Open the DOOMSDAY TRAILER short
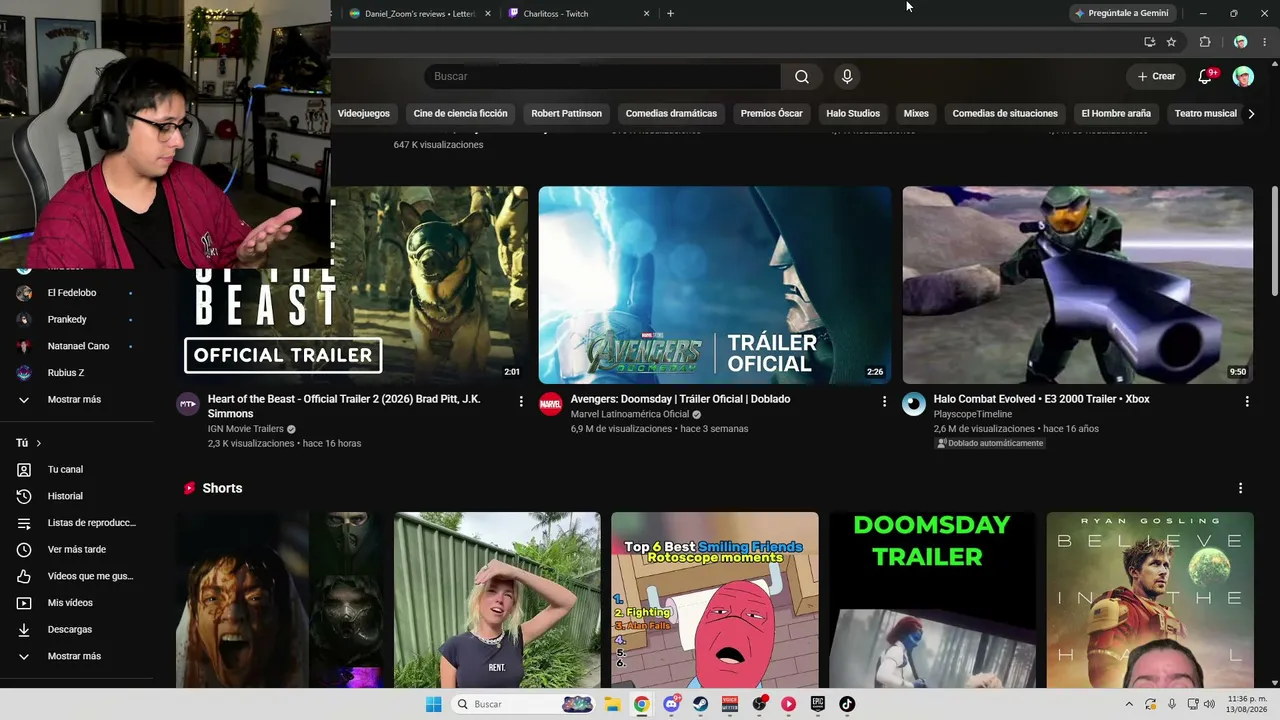This screenshot has height=720, width=1280. pos(932,600)
